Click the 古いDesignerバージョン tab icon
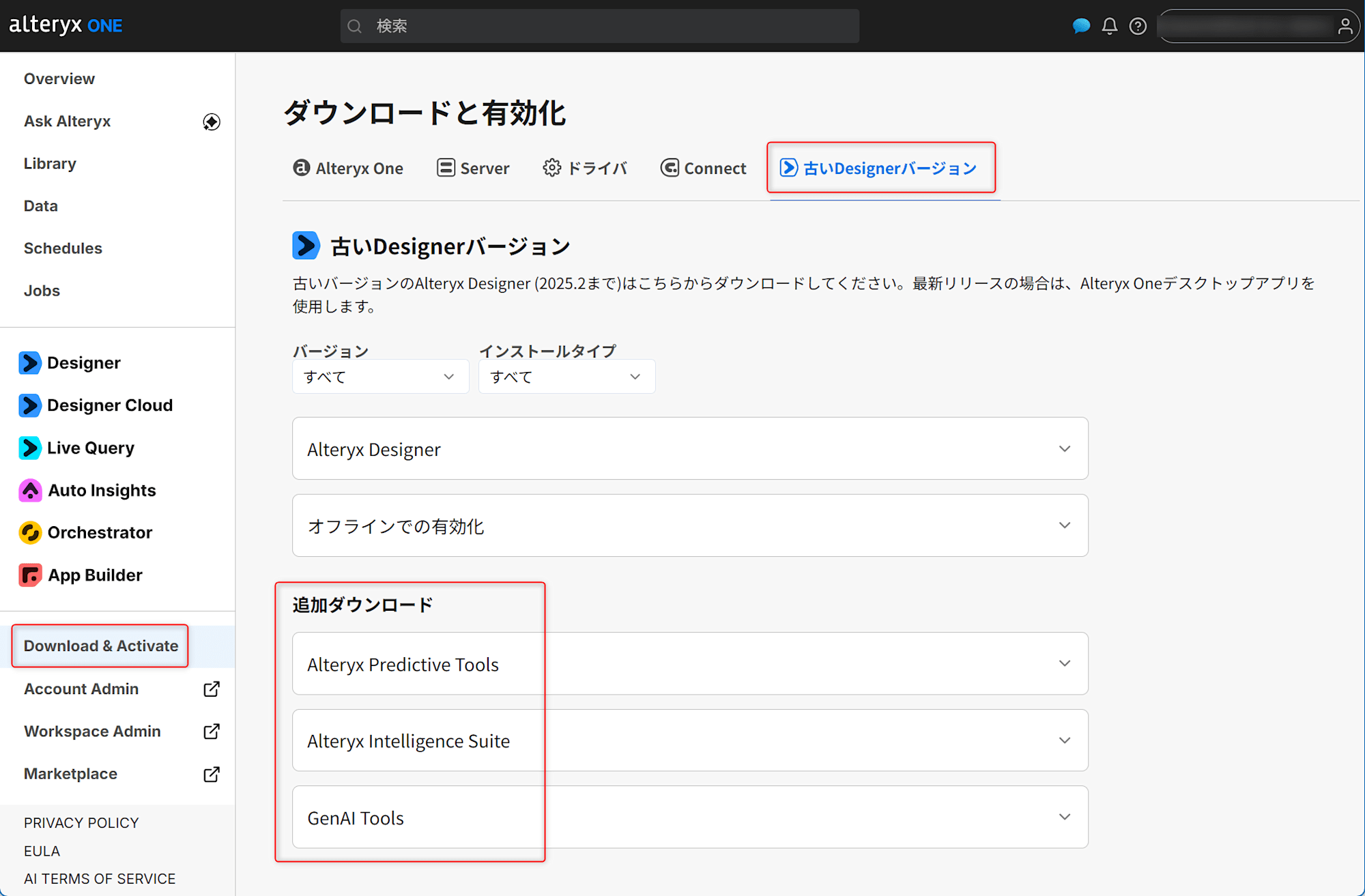Image resolution: width=1365 pixels, height=896 pixels. 789,167
